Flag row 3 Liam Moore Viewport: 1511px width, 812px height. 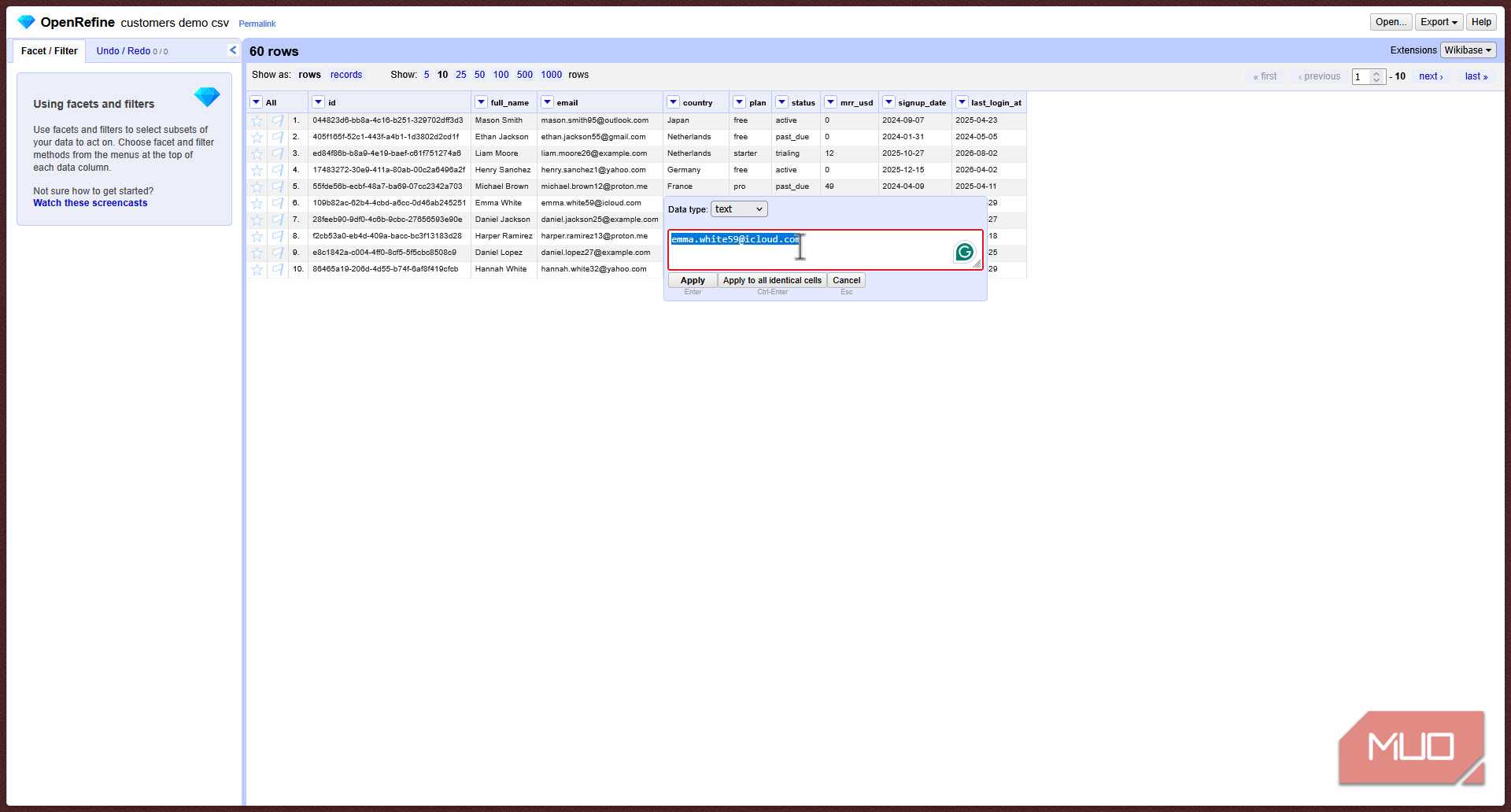pyautogui.click(x=278, y=153)
